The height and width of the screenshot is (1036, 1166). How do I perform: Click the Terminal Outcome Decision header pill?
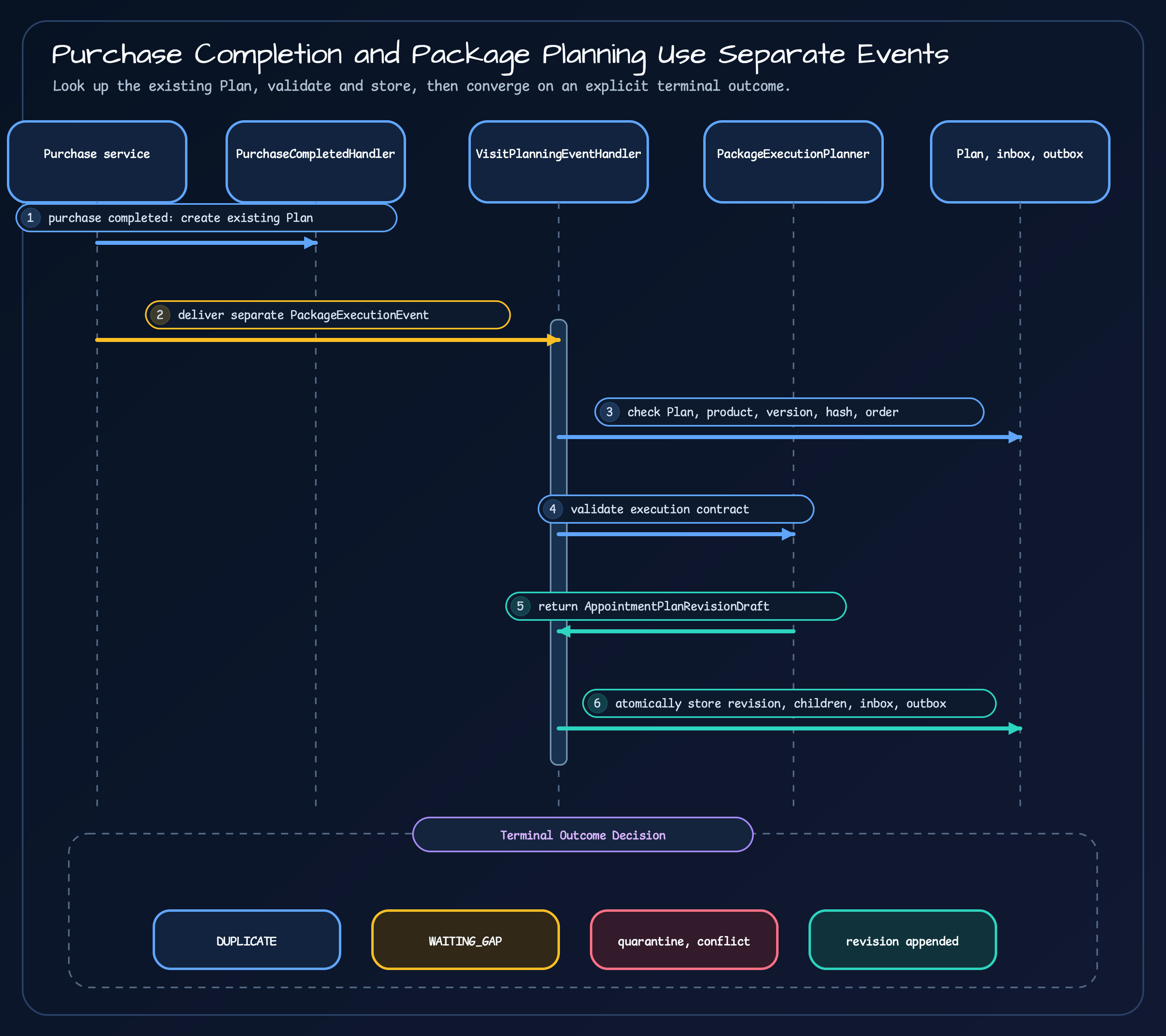[x=583, y=835]
